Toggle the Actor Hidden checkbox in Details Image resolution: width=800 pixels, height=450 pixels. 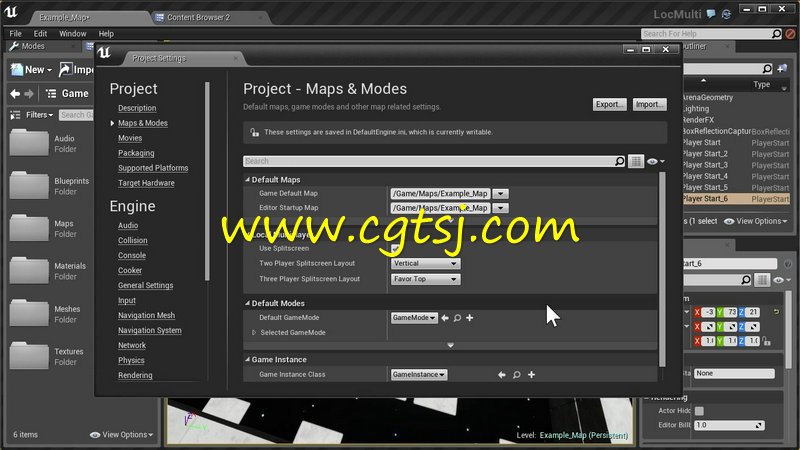[699, 411]
